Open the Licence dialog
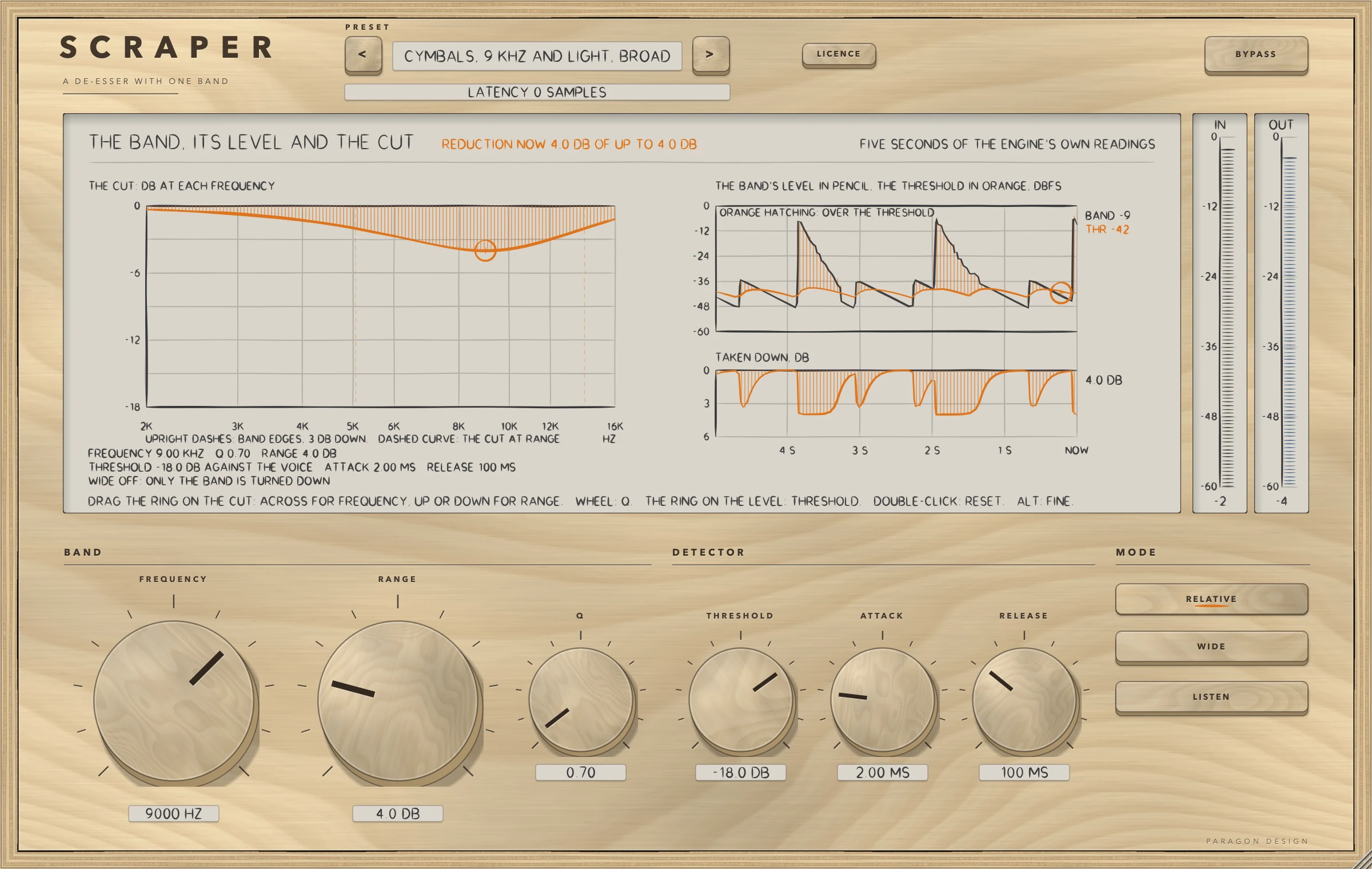Viewport: 1372px width, 869px height. 839,54
